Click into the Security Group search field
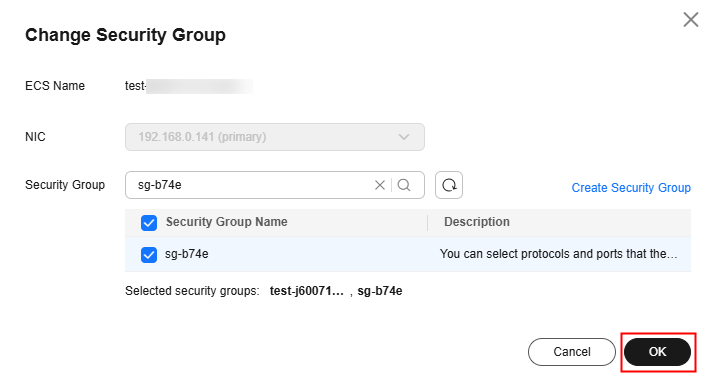715x383 pixels. 253,185
